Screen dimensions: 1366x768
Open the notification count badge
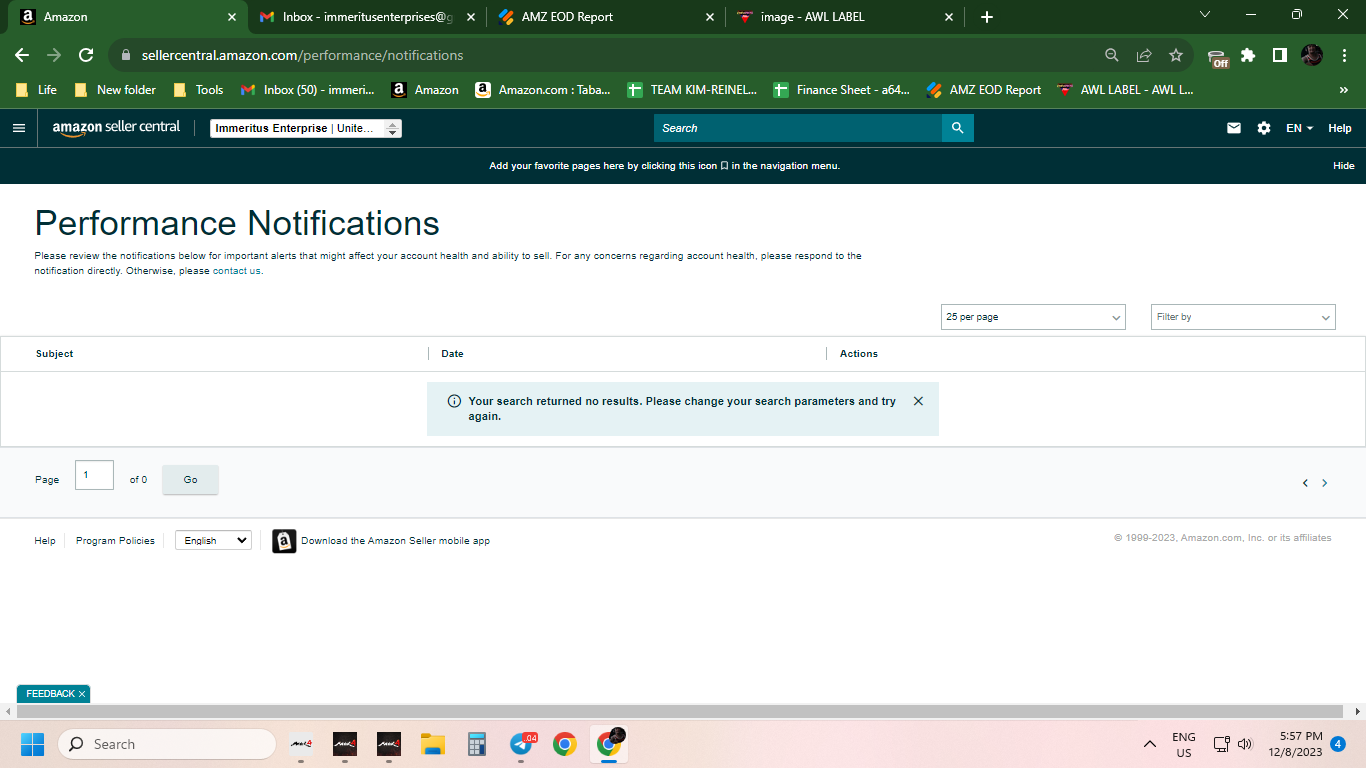coord(1338,744)
